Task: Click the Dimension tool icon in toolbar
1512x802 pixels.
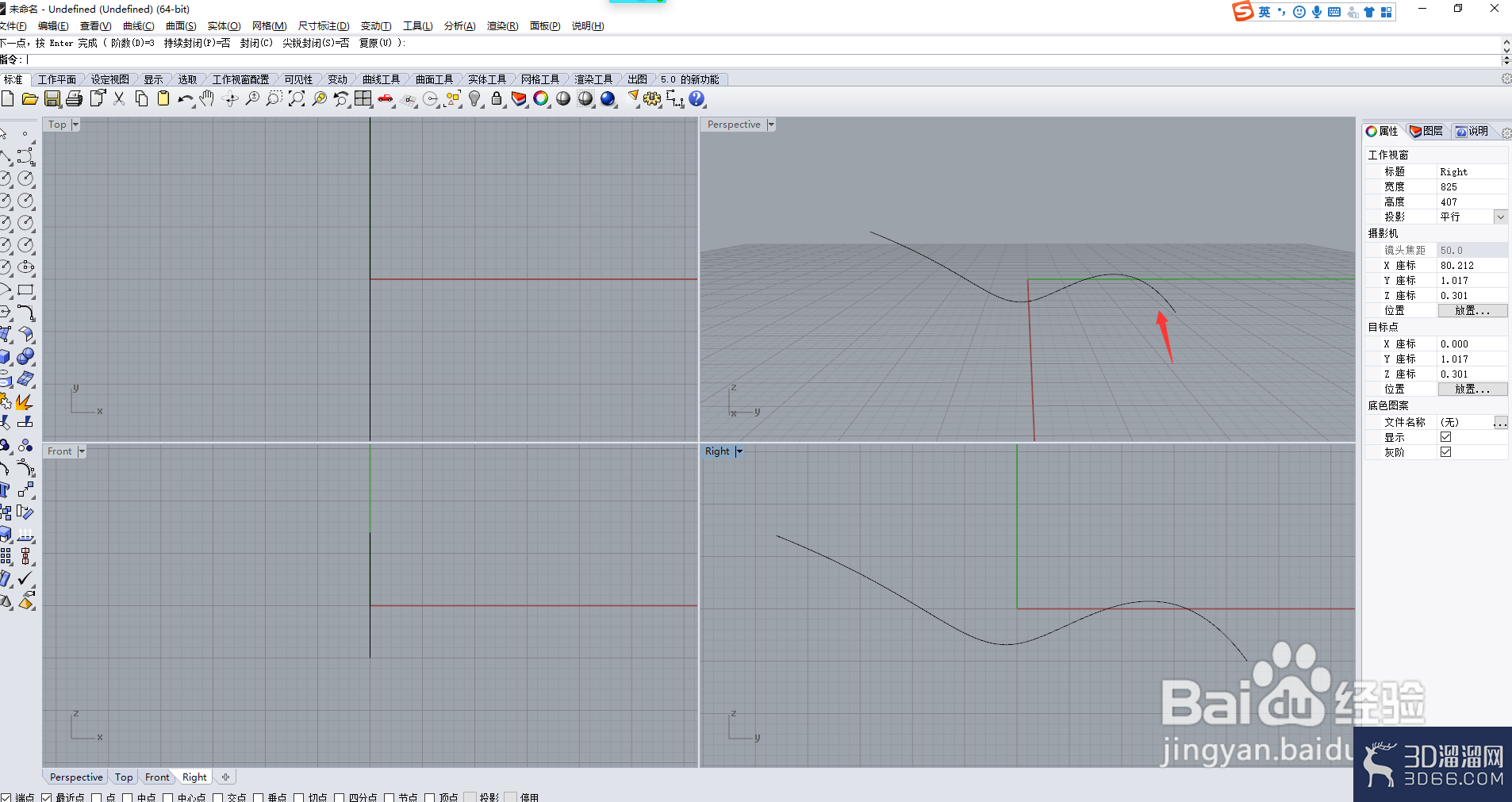Action: pyautogui.click(x=675, y=98)
